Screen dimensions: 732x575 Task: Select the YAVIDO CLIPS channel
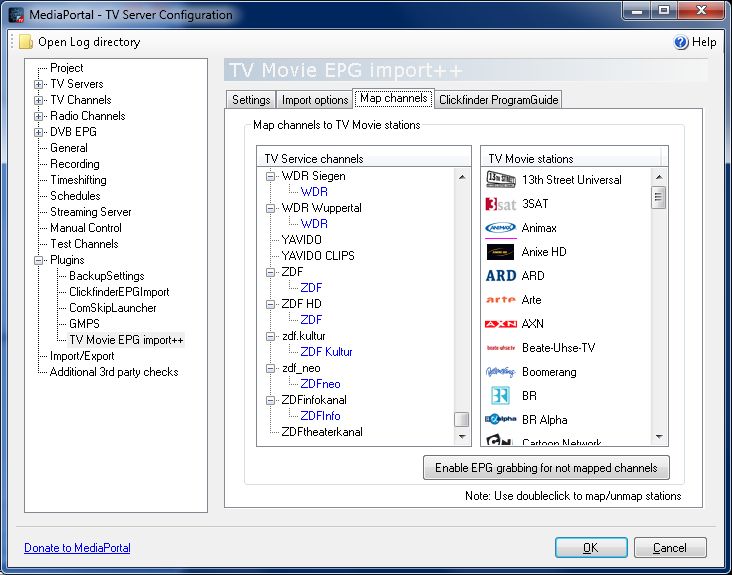click(x=318, y=256)
